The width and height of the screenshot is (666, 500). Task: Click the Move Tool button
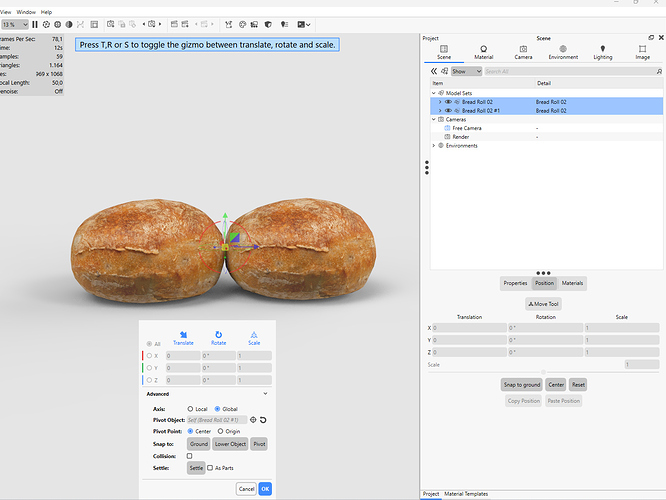click(543, 304)
